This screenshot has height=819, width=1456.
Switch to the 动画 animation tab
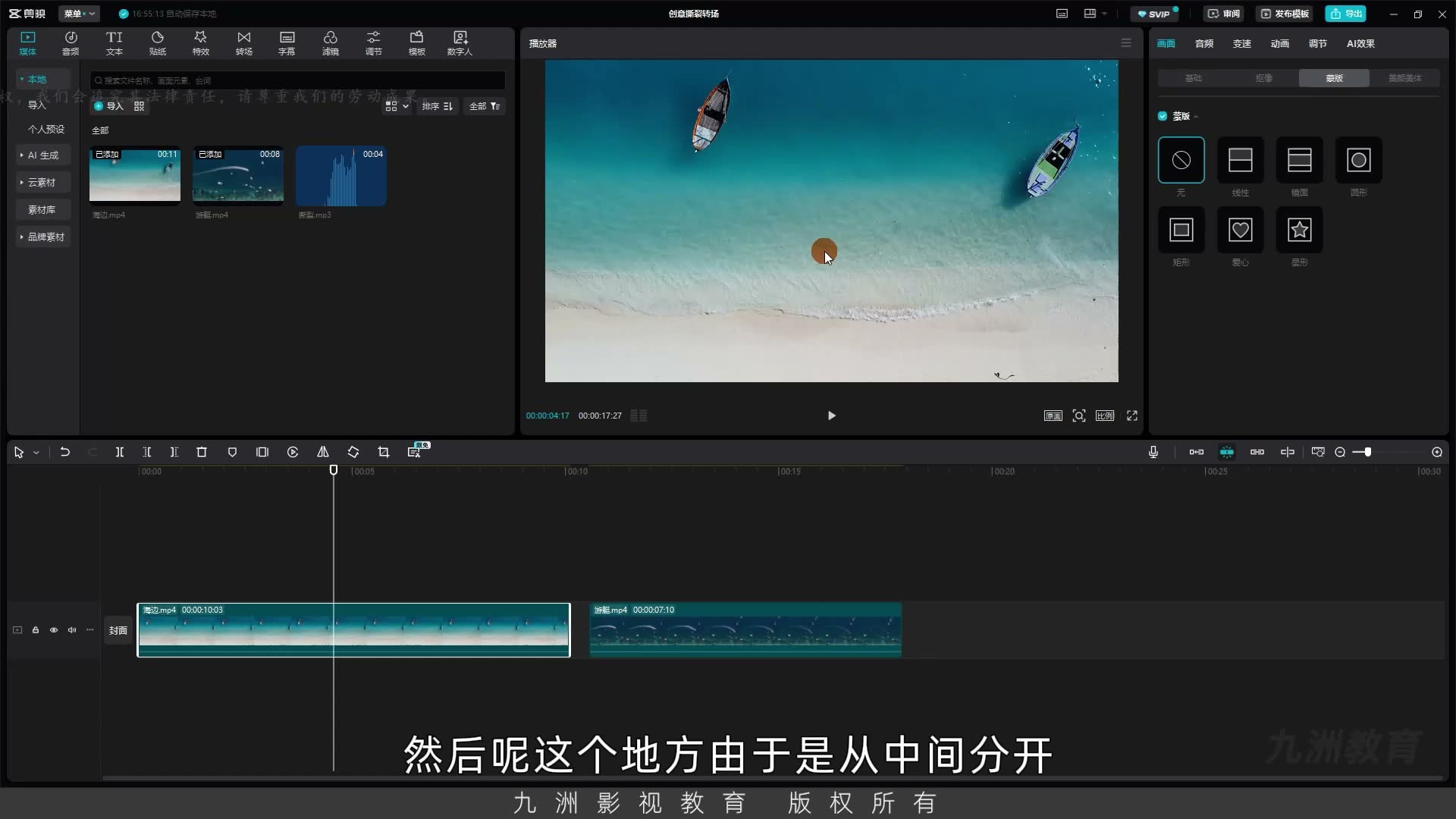[x=1280, y=43]
